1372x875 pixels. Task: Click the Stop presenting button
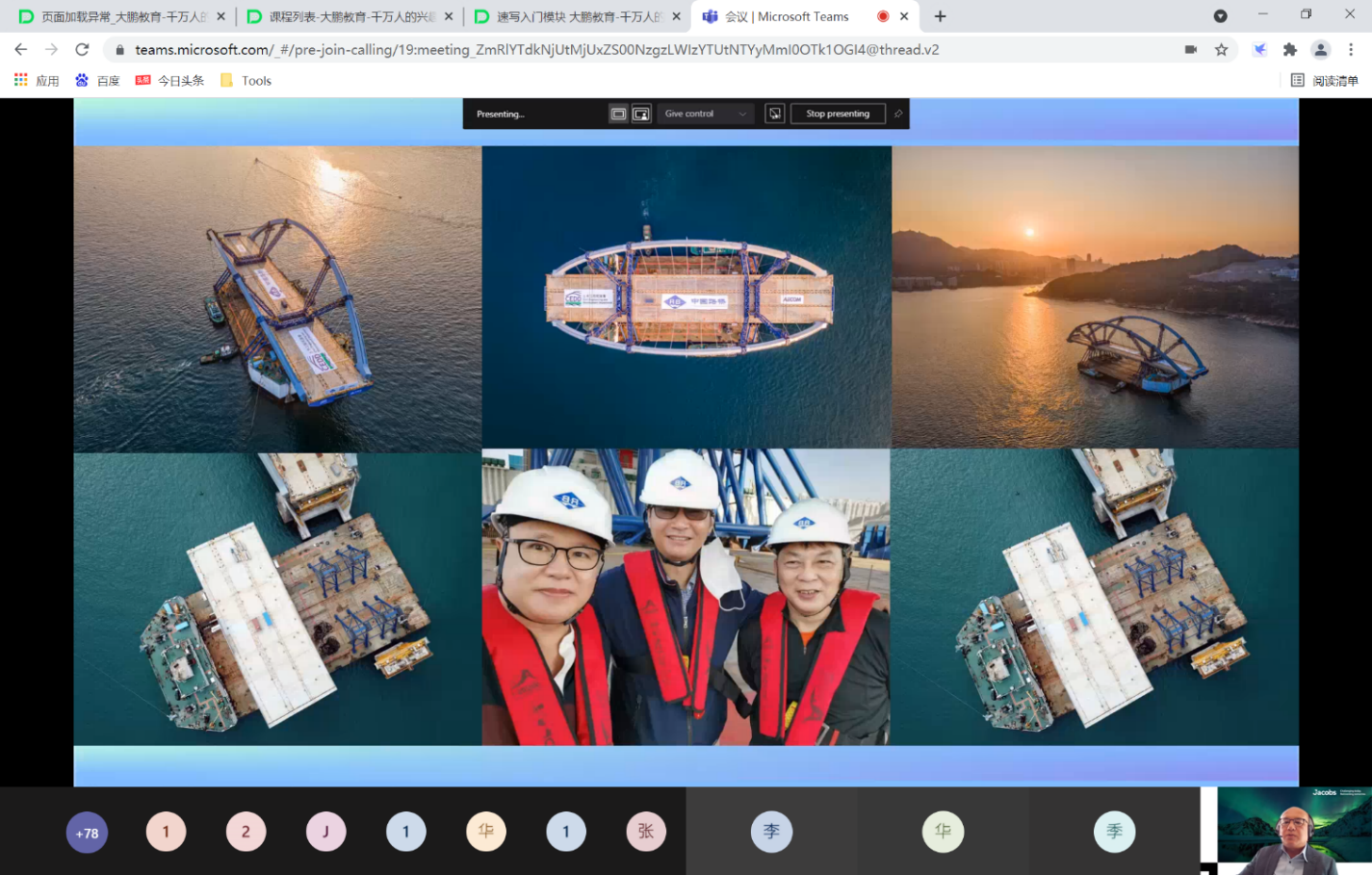pyautogui.click(x=837, y=114)
